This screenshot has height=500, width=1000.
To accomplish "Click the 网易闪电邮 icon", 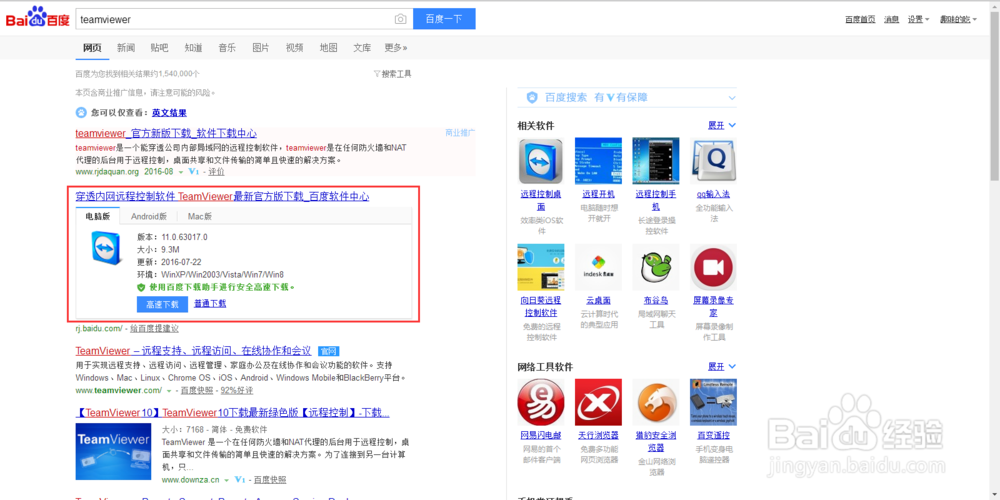I will click(541, 402).
